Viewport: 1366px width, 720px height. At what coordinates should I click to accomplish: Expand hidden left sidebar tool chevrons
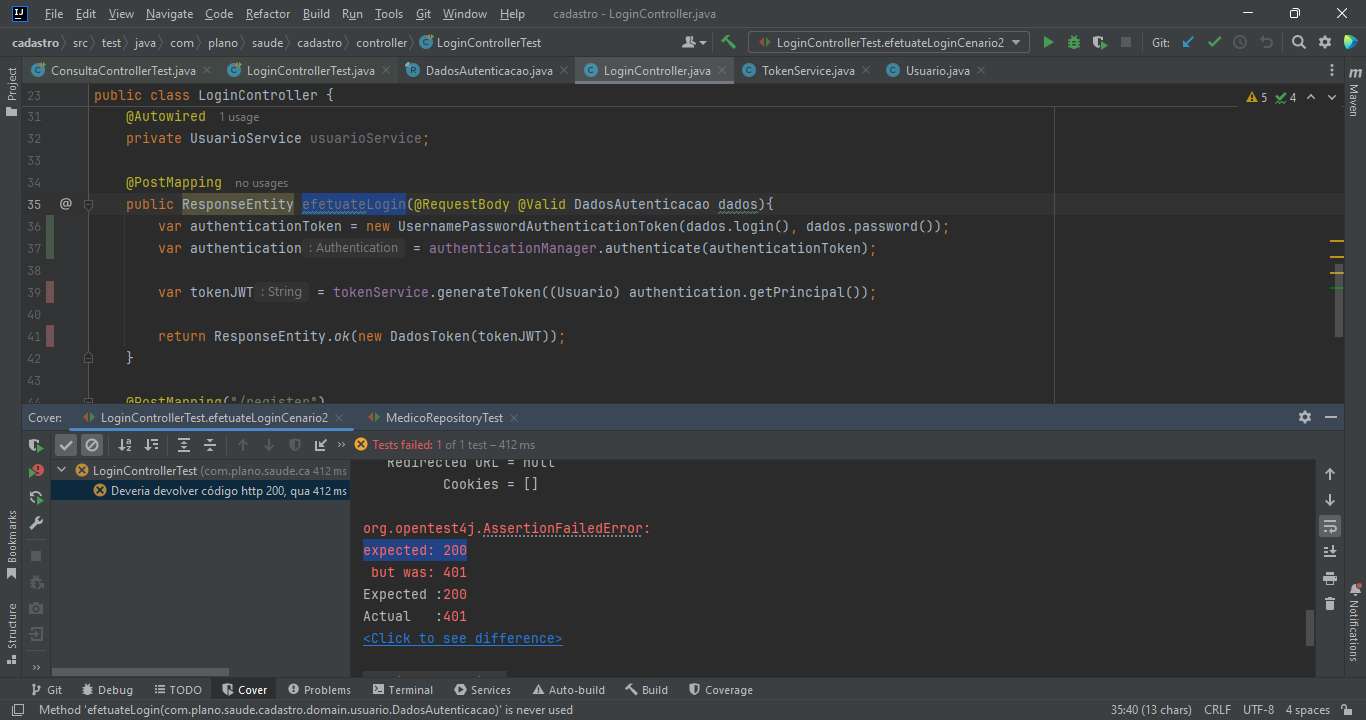[x=36, y=667]
